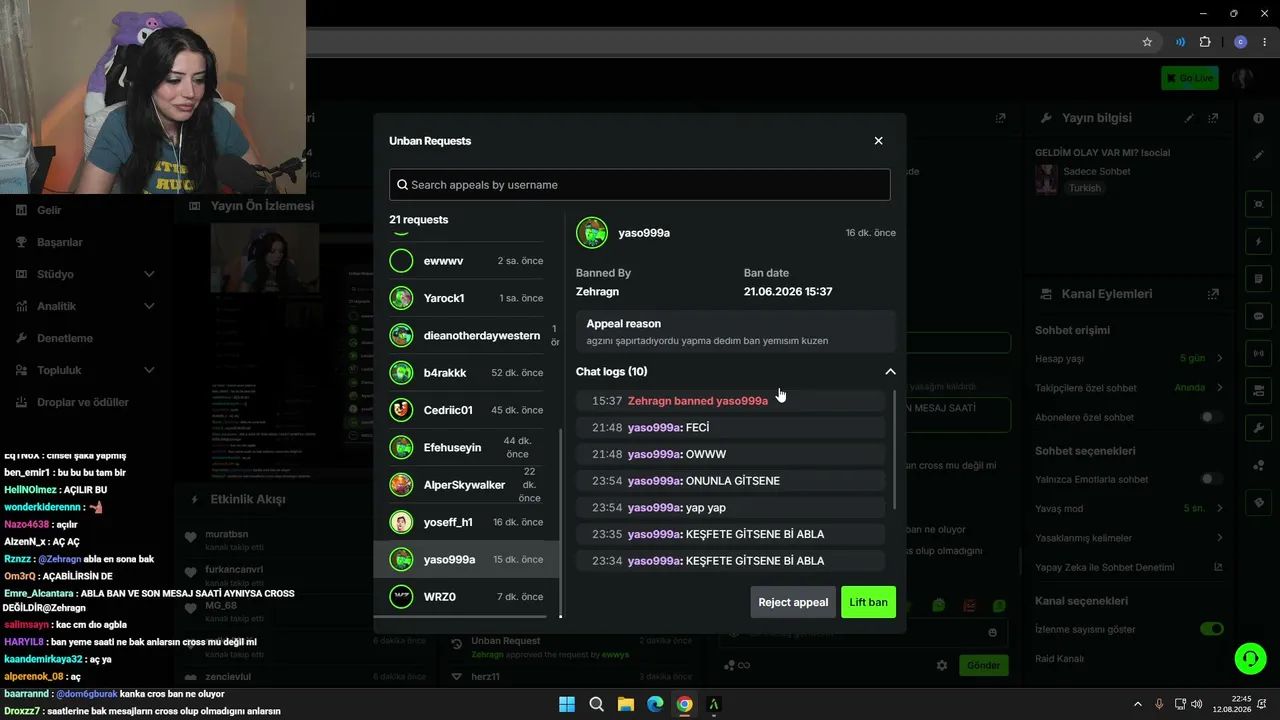Open the Windows Start menu
The image size is (1280, 720).
tap(567, 704)
